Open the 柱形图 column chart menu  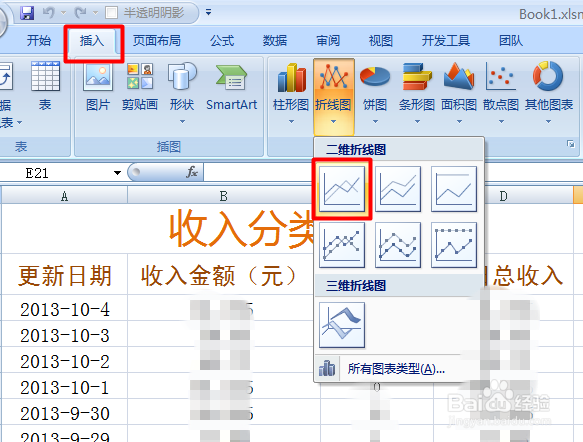[291, 93]
